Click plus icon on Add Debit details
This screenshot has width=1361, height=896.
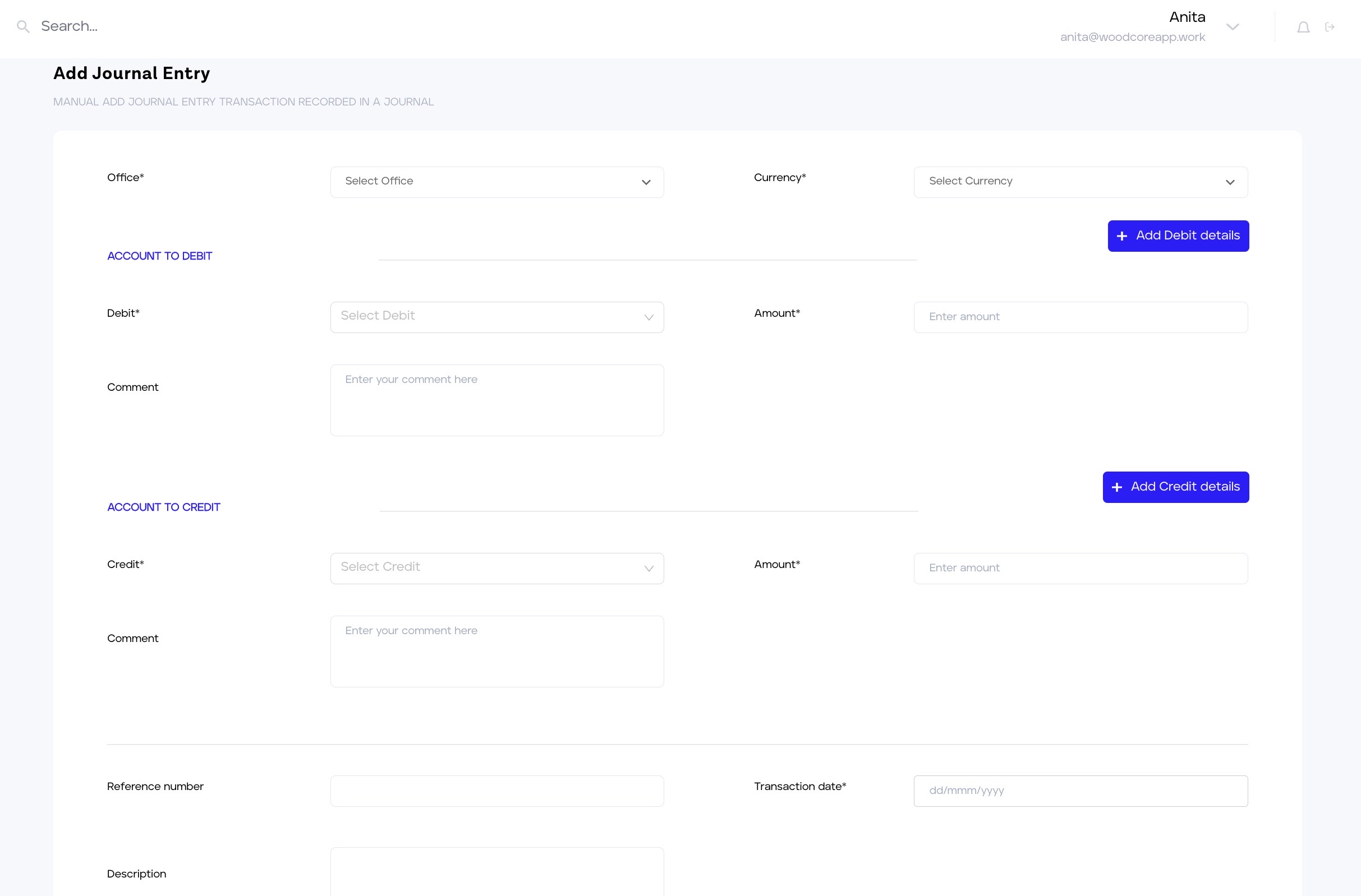[1121, 236]
